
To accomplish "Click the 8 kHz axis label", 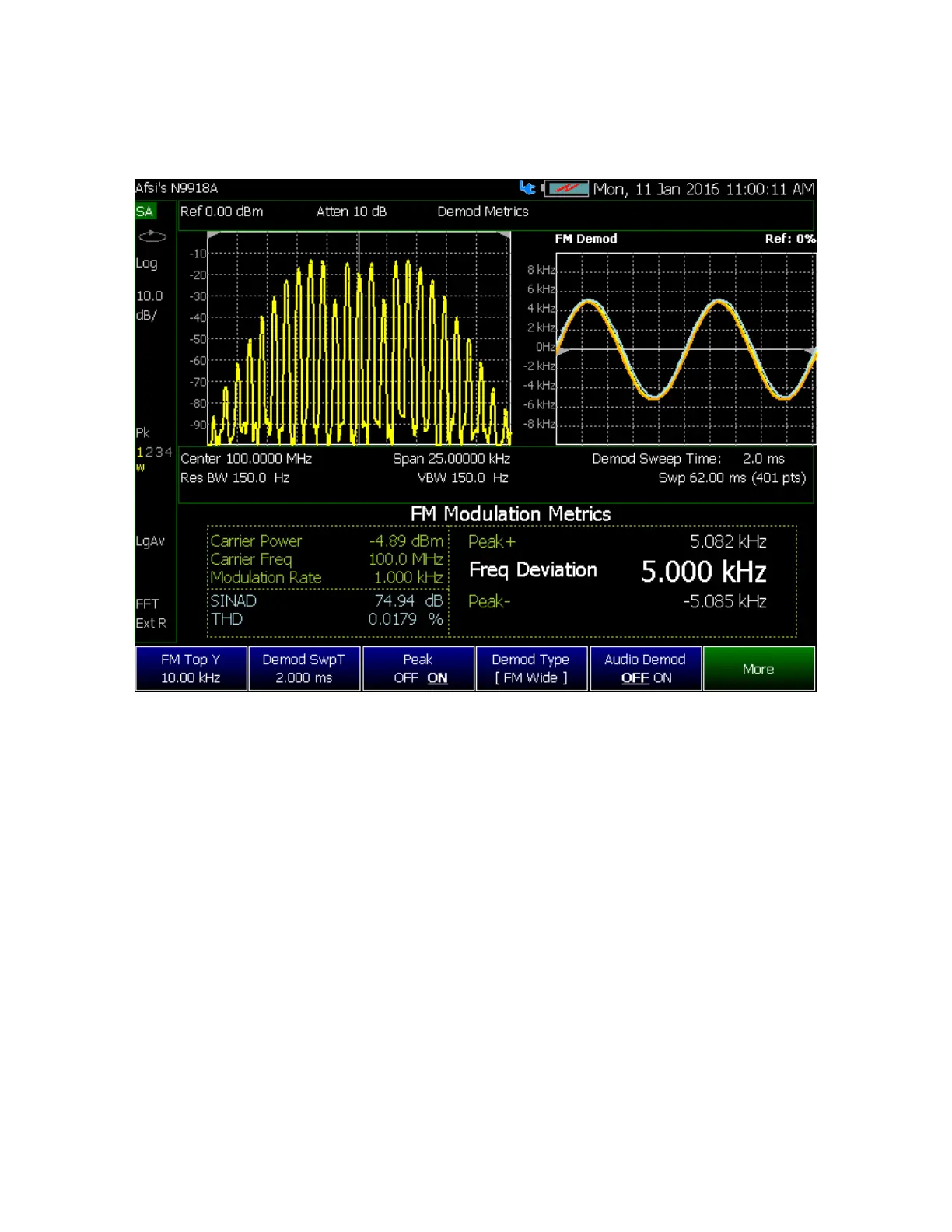I will coord(541,270).
